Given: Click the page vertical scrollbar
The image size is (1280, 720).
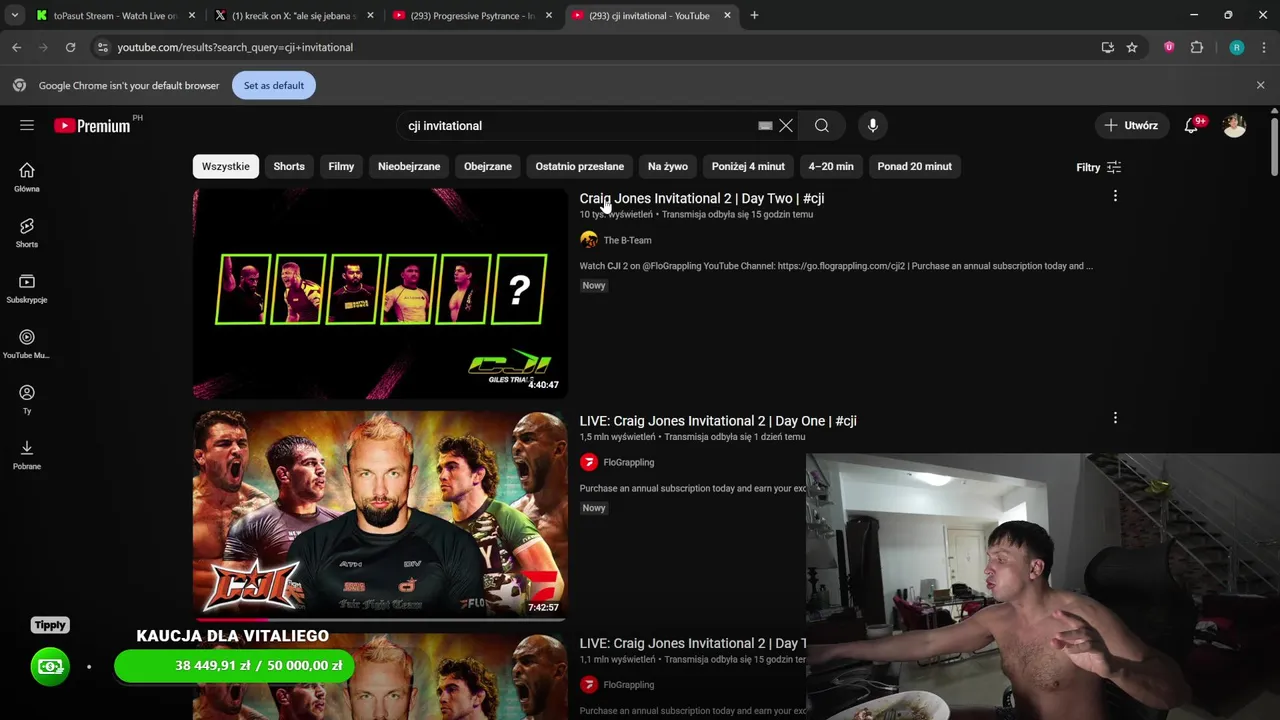Looking at the screenshot, I should (1274, 145).
